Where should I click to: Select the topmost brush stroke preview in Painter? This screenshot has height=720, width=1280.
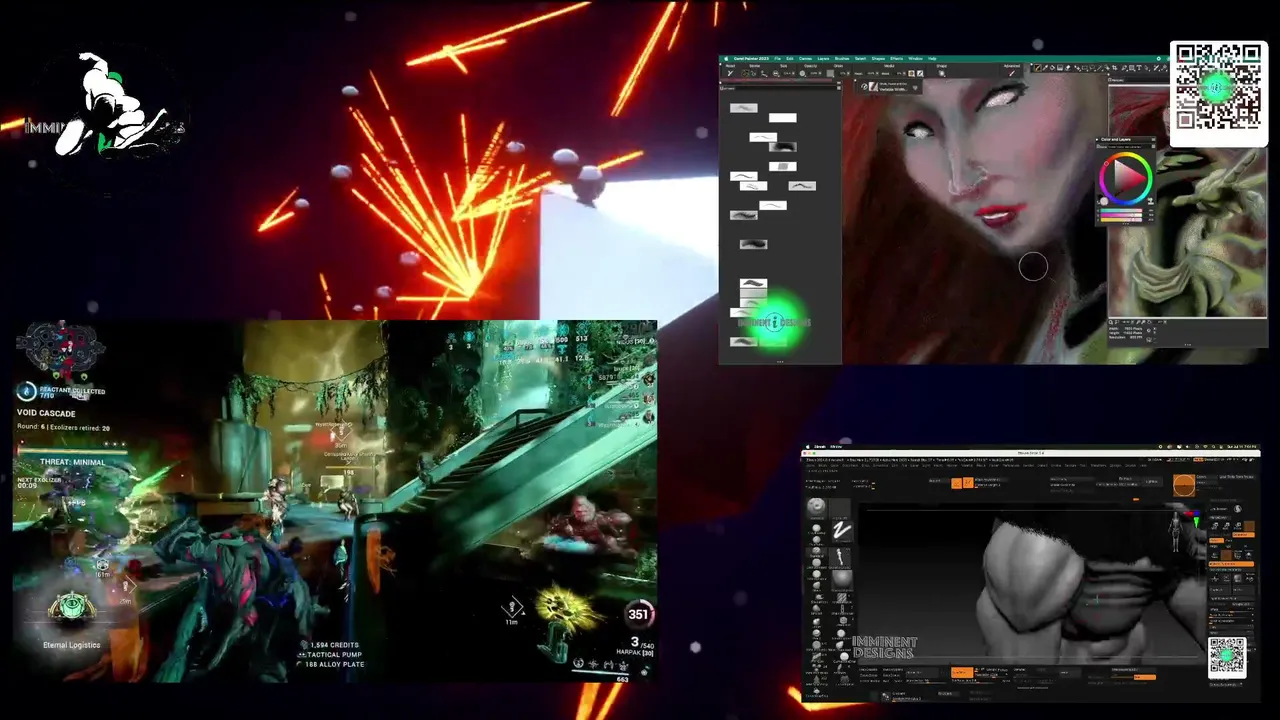pyautogui.click(x=743, y=108)
